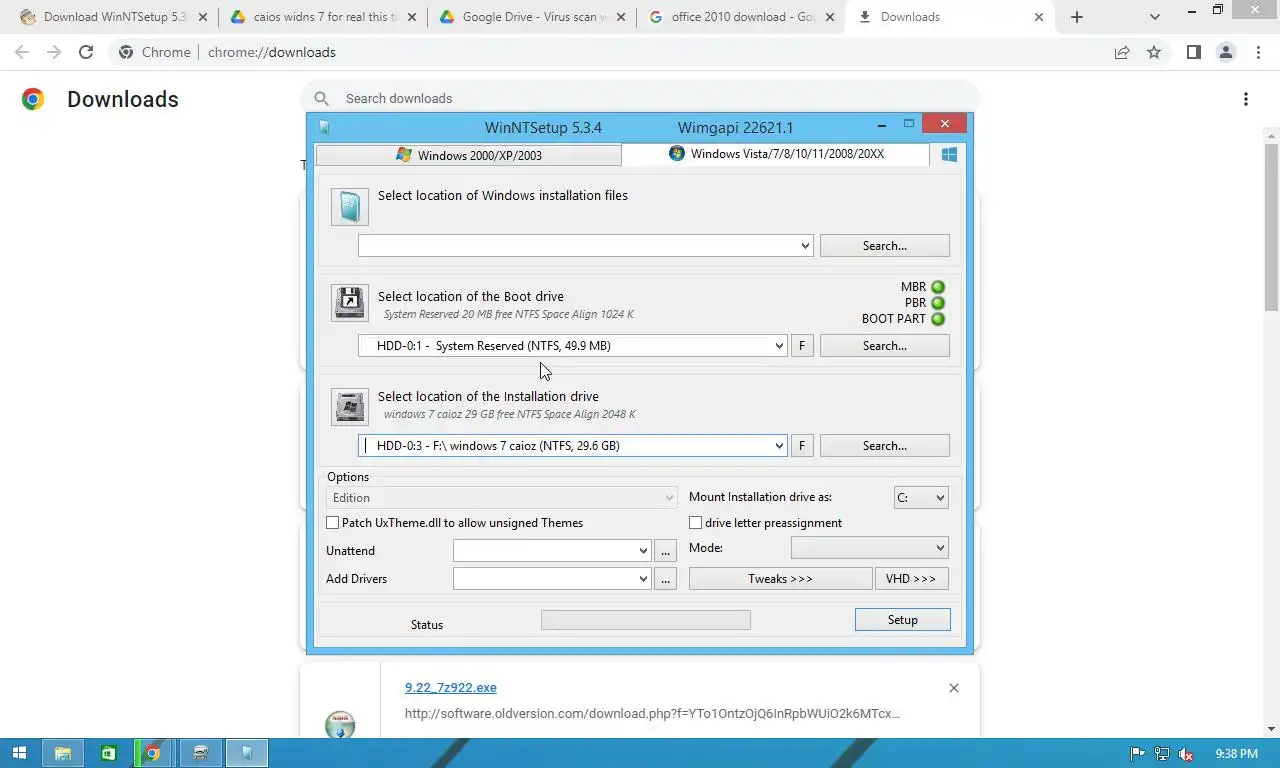Viewport: 1280px width, 768px height.
Task: Enable drive letter preassignment checkbox
Action: [696, 523]
